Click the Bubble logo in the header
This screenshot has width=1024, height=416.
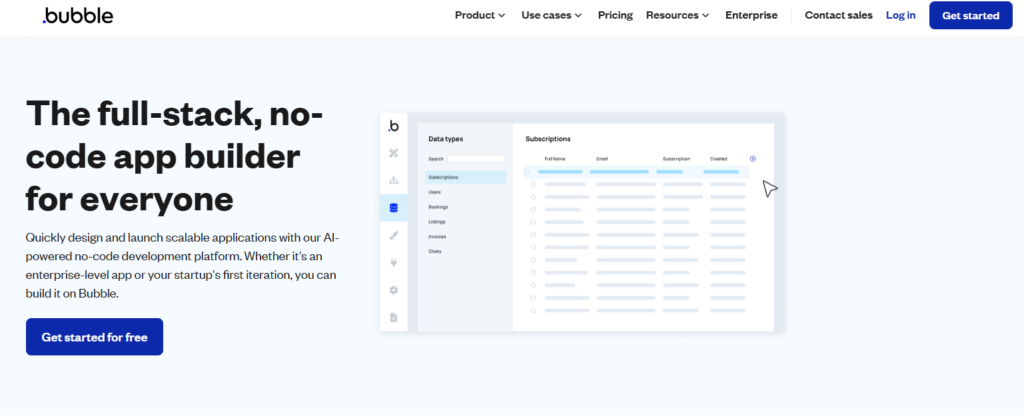pos(78,15)
